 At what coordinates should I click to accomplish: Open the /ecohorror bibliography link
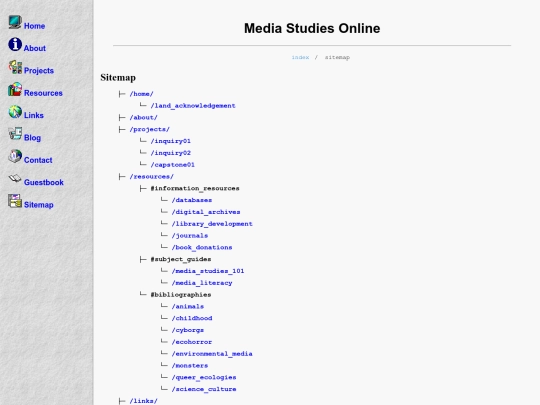coord(192,342)
